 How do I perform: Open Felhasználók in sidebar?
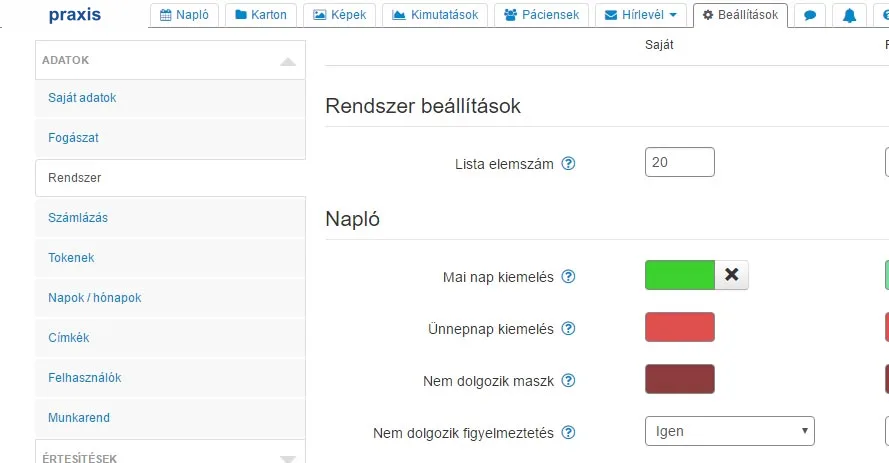point(170,377)
